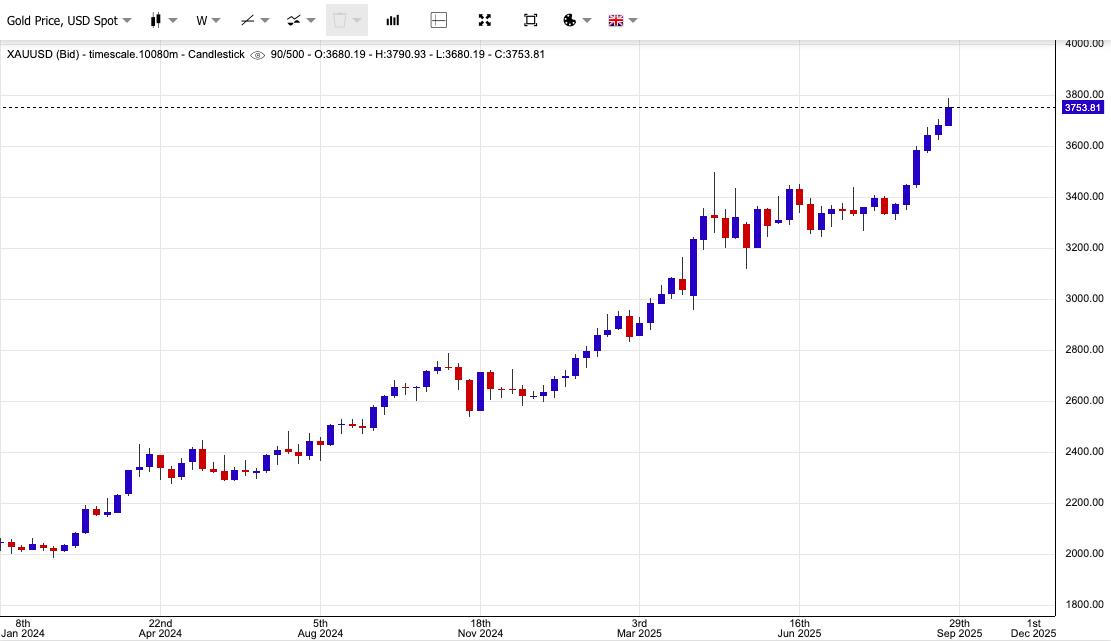This screenshot has height=641, width=1111.
Task: Click the 29th Sep 2025 time axis label
Action: pos(959,628)
